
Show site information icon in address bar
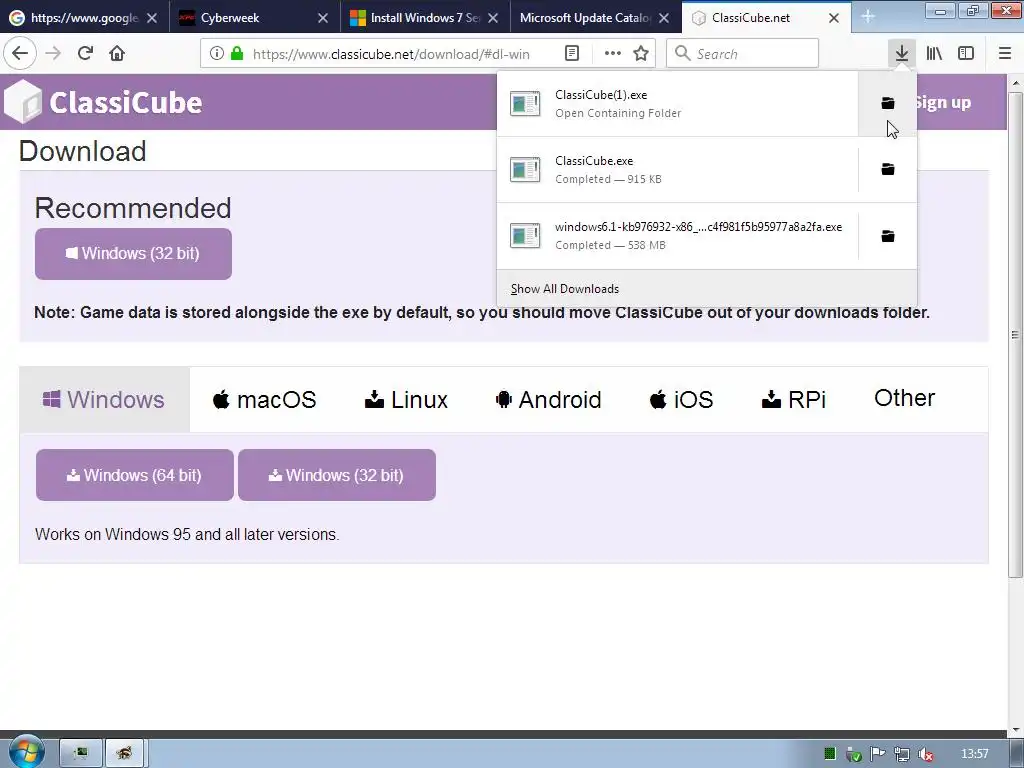(x=217, y=54)
